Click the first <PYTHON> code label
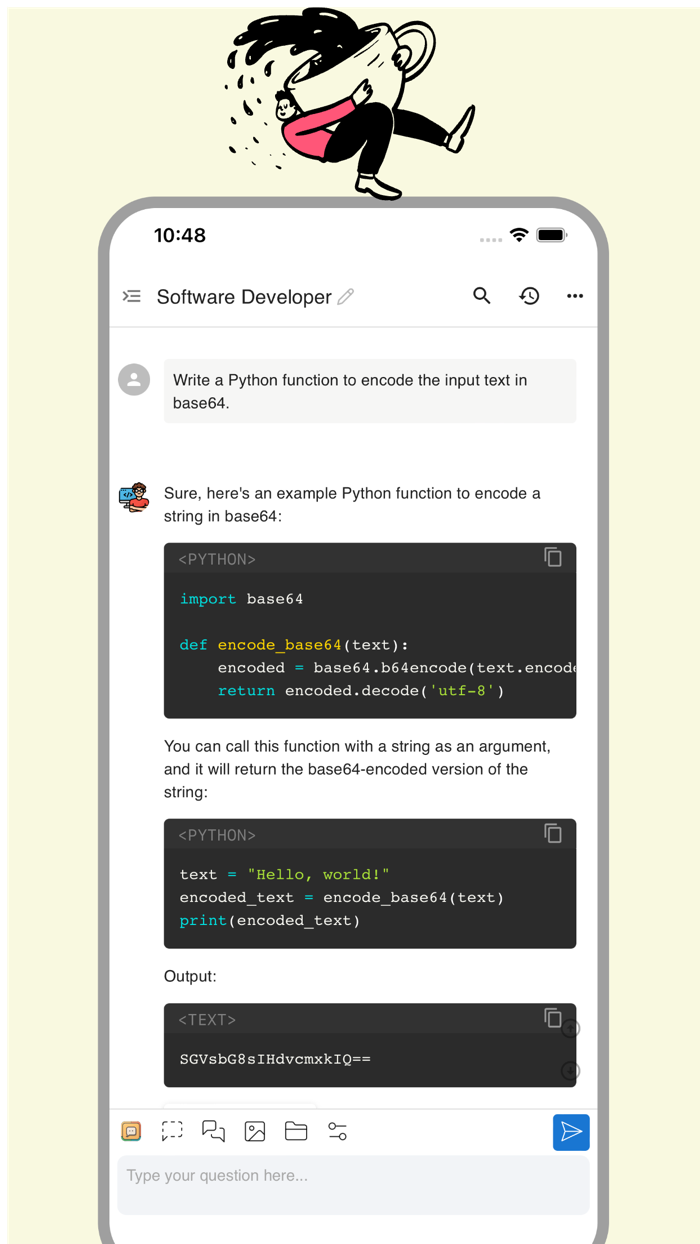The width and height of the screenshot is (700, 1244). (217, 559)
